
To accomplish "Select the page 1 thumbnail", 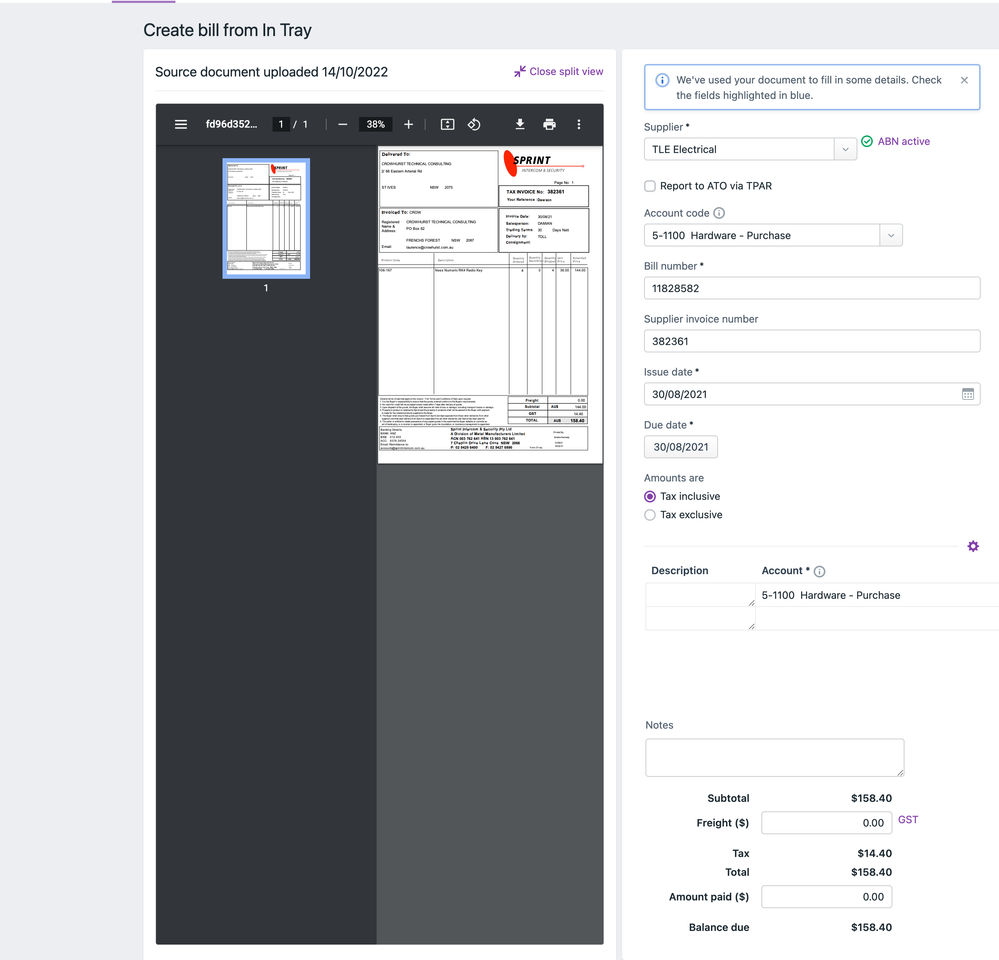I will click(266, 219).
